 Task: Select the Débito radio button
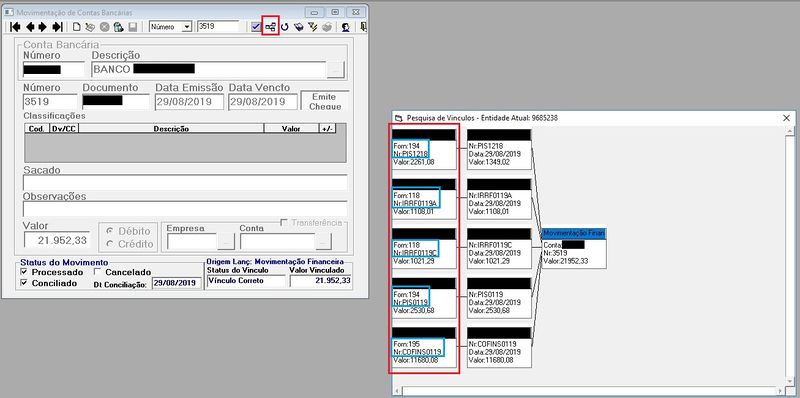(109, 231)
